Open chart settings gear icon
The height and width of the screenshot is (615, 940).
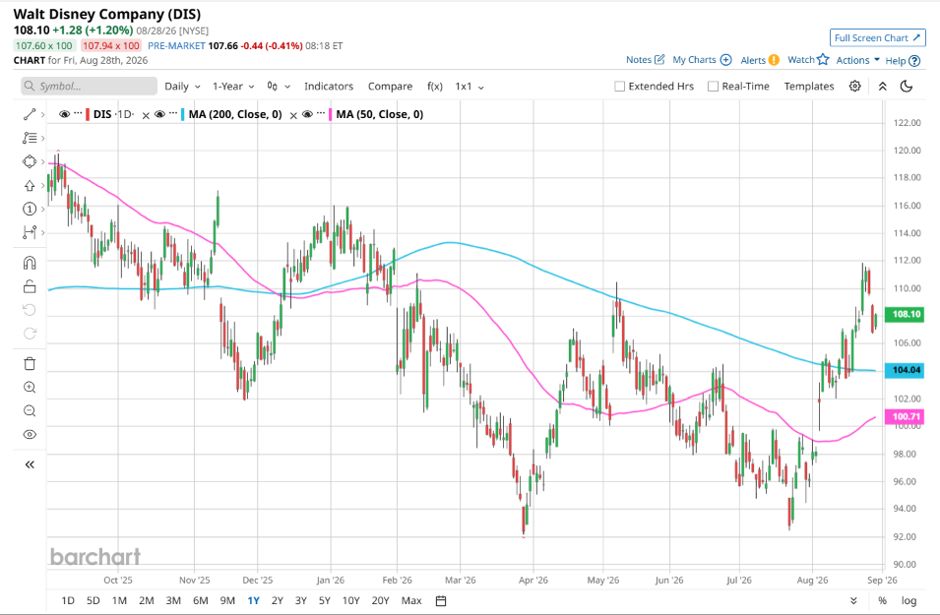(x=855, y=86)
